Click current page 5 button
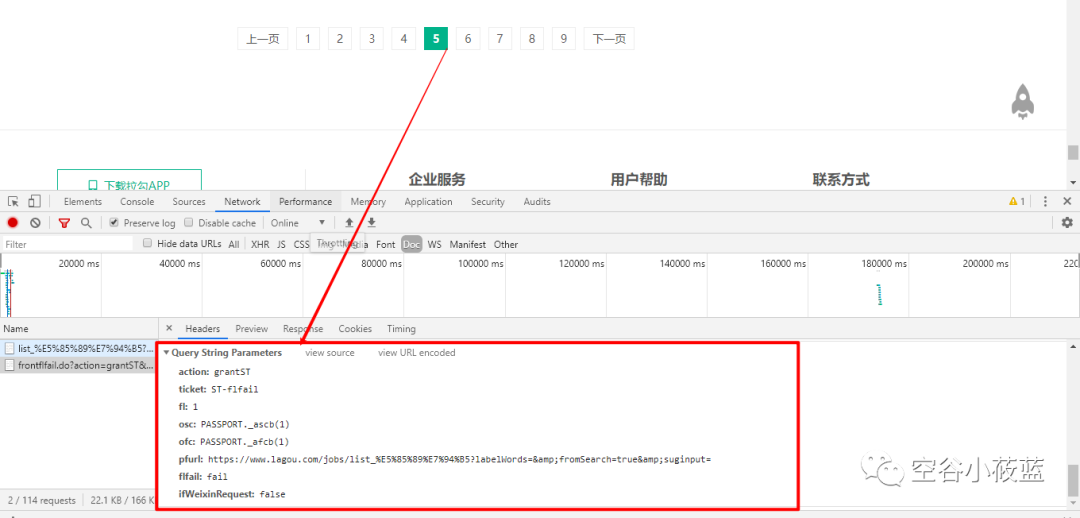The height and width of the screenshot is (518, 1080). click(x=436, y=39)
